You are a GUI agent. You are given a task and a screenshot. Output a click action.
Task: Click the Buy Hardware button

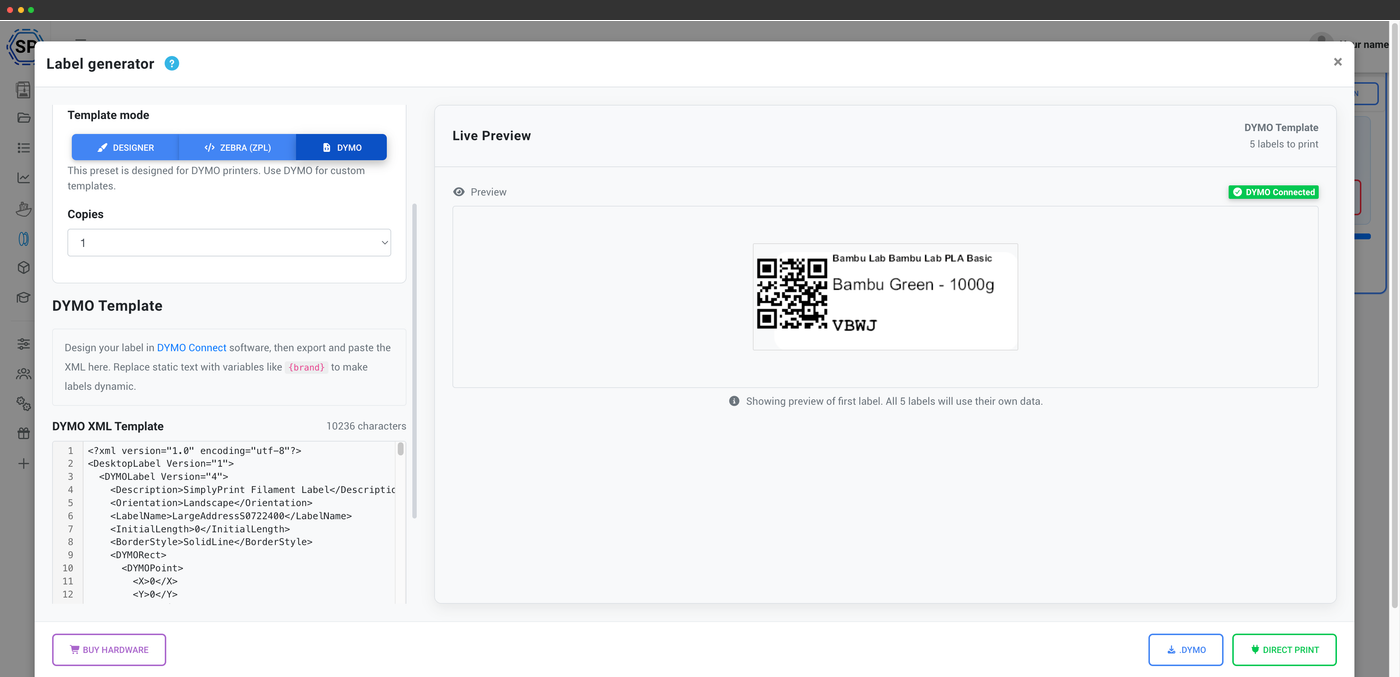(x=109, y=650)
